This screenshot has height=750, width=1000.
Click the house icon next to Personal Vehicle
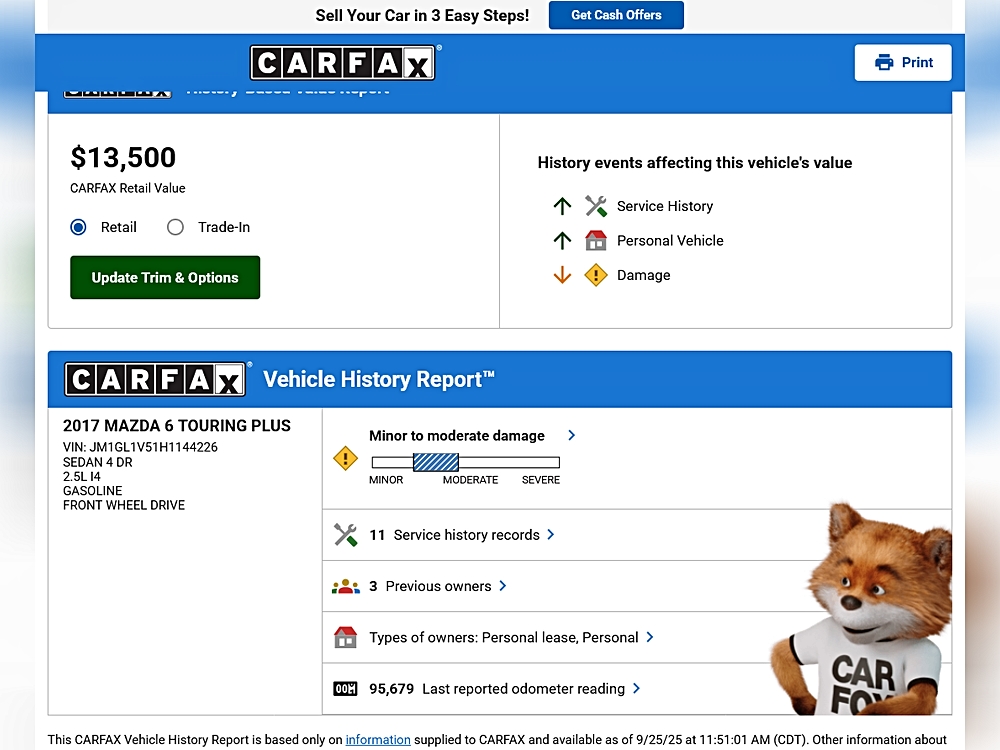coord(596,241)
